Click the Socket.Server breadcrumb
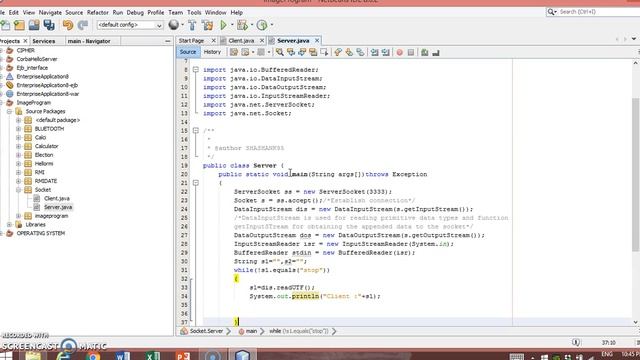This screenshot has width=640, height=360. click(x=207, y=331)
